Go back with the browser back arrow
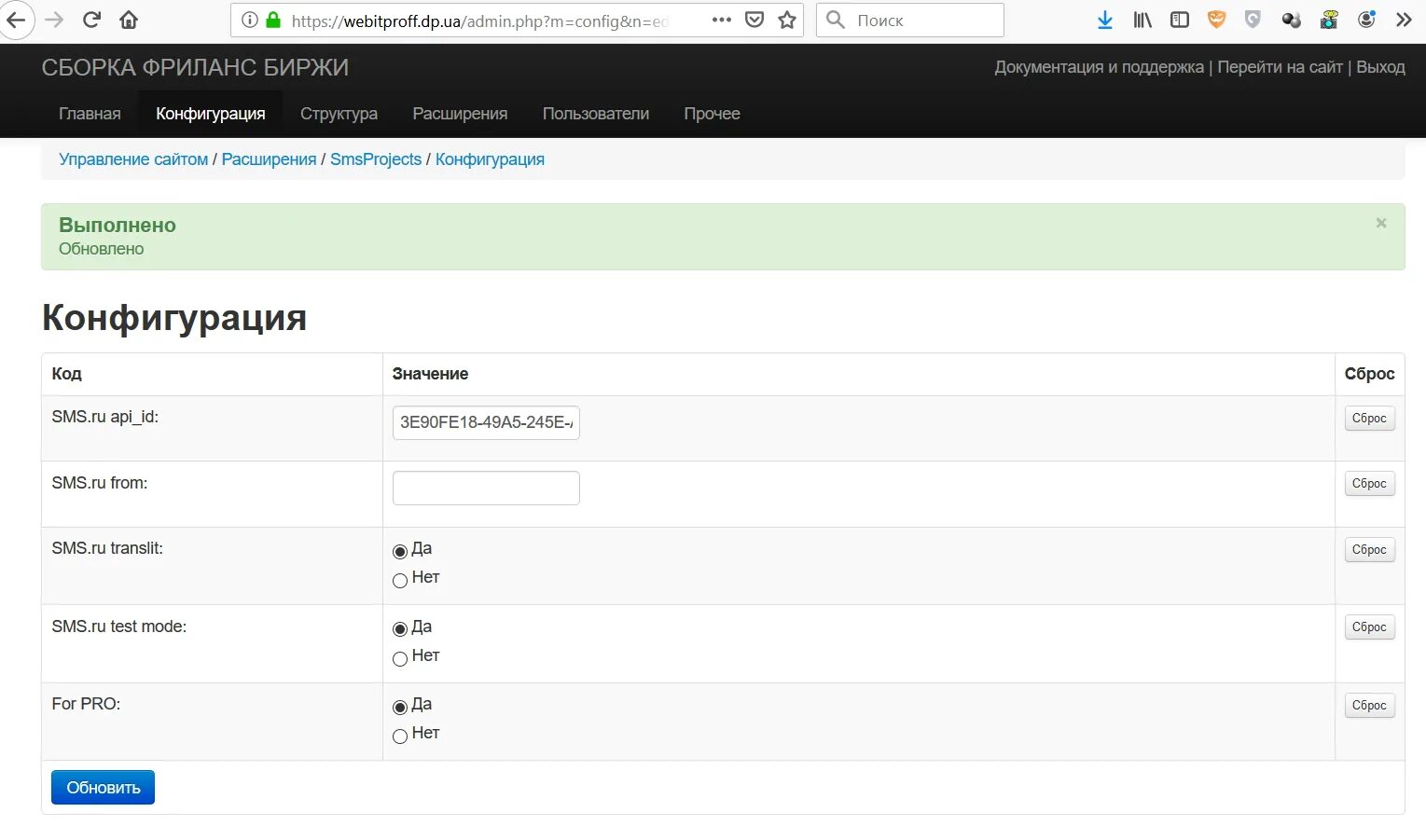The width and height of the screenshot is (1426, 840). (x=16, y=20)
